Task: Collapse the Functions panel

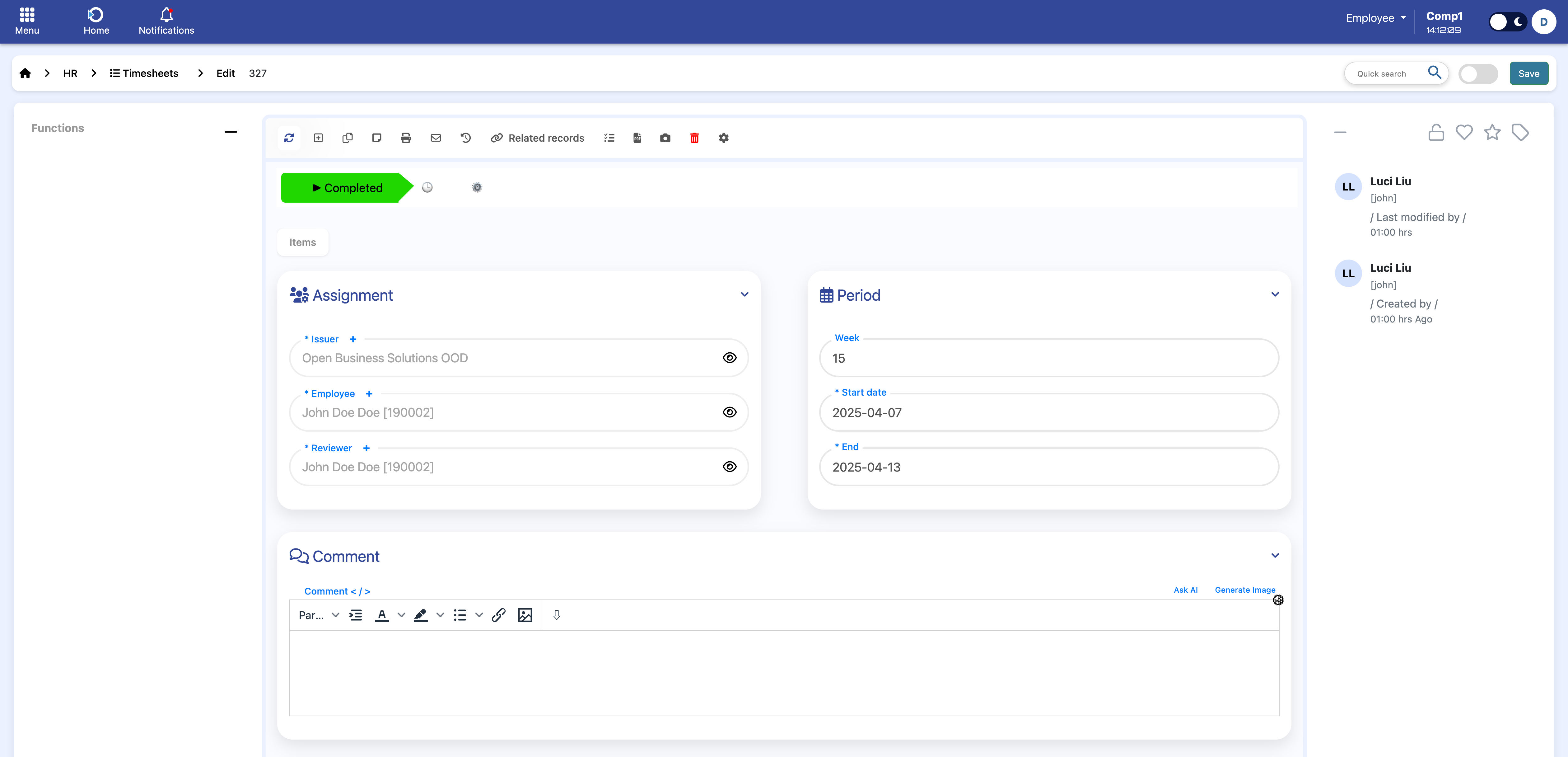Action: coord(231,132)
